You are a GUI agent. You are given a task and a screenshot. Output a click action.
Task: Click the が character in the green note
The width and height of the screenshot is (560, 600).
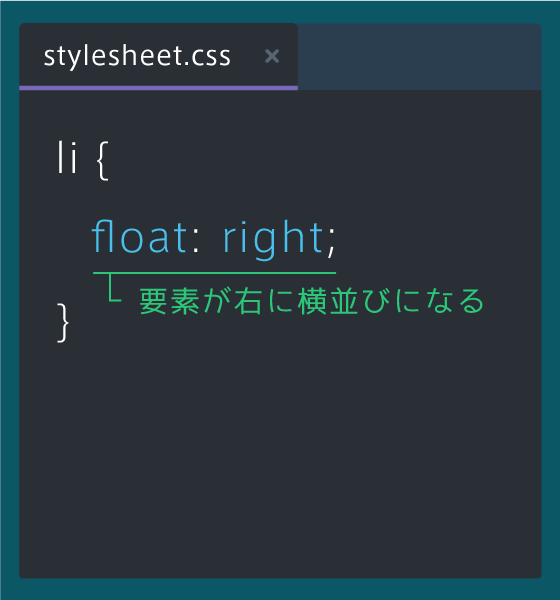(x=217, y=302)
